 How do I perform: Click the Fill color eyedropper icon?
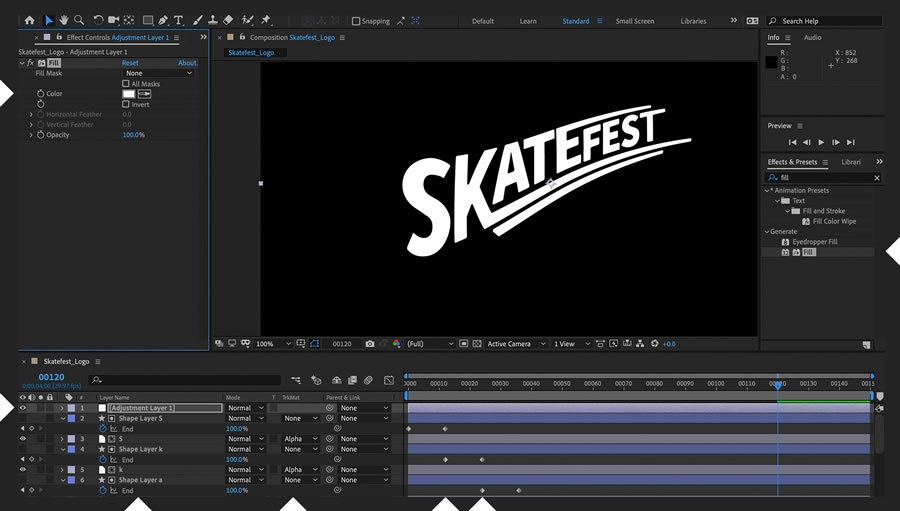144,94
